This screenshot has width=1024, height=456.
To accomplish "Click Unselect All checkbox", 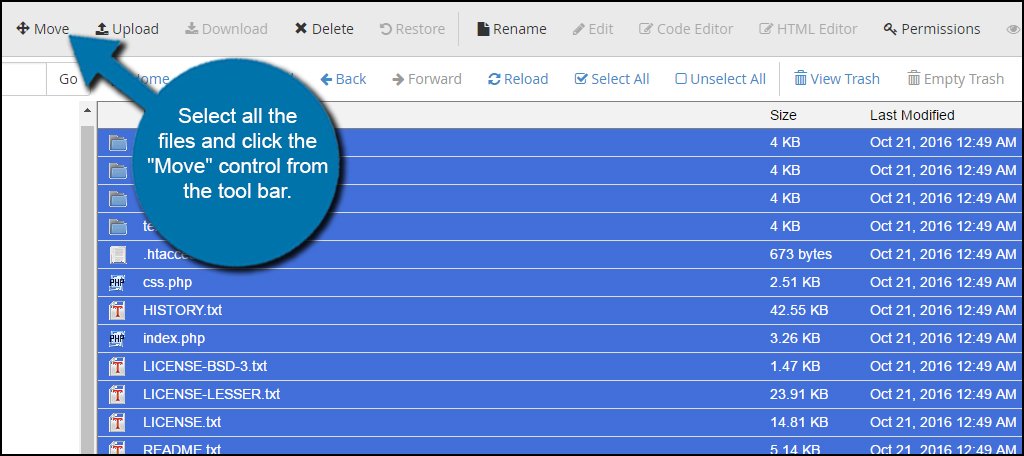I will 720,79.
